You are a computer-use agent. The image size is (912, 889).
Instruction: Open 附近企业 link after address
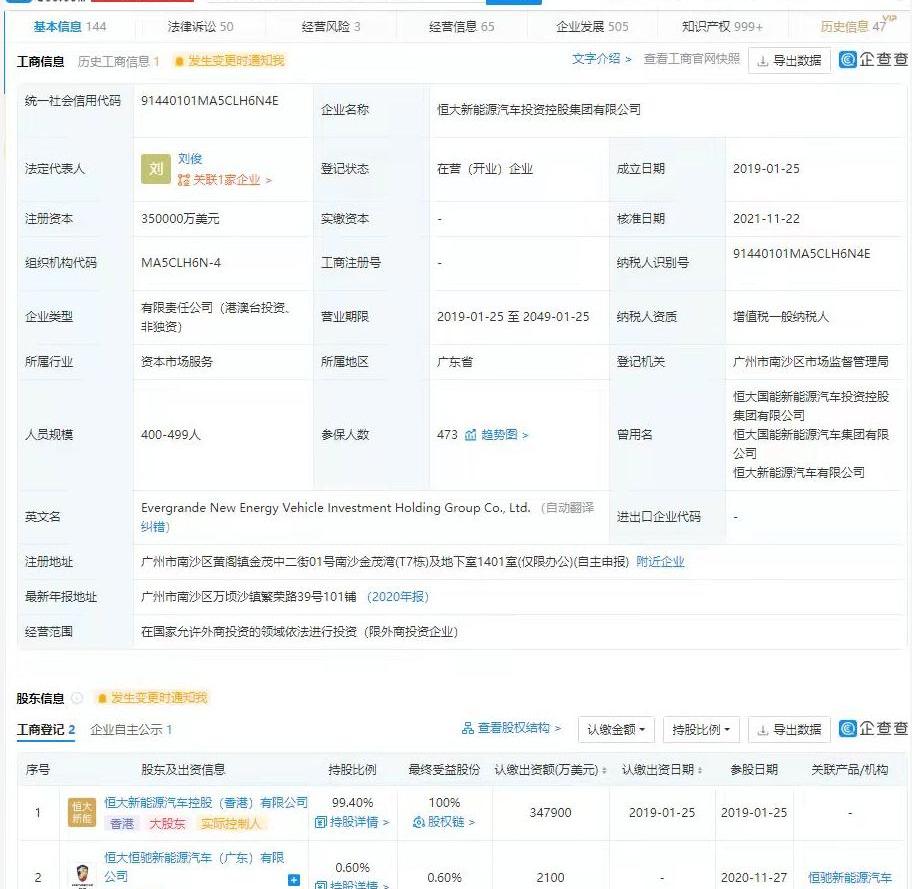tap(660, 561)
